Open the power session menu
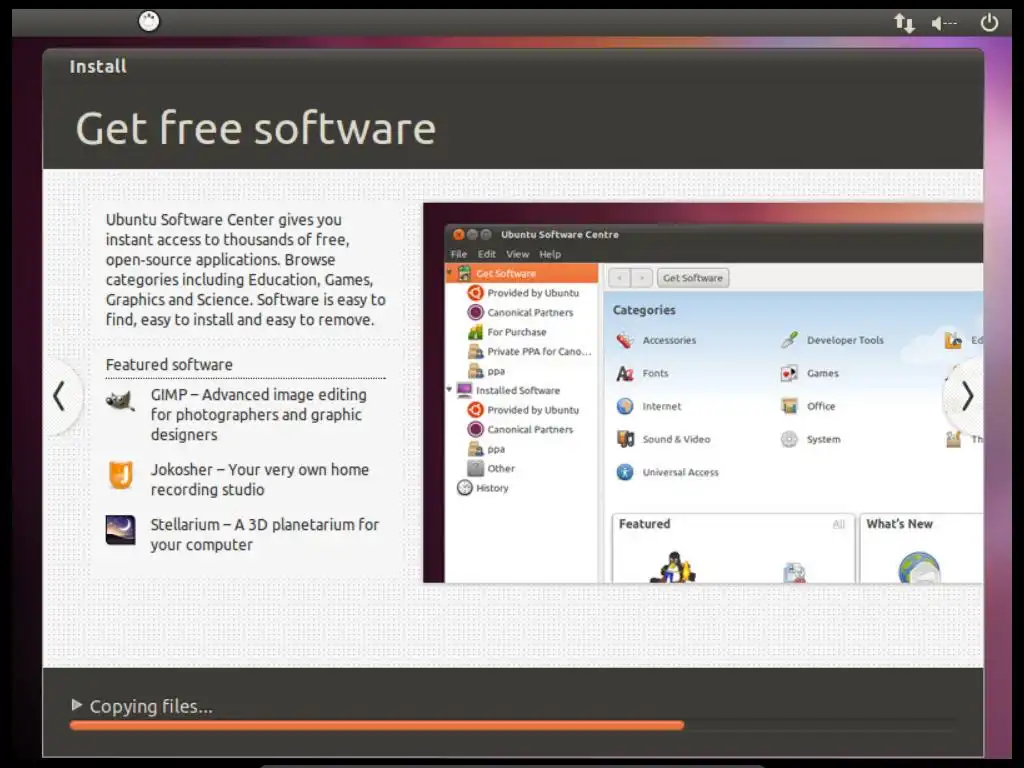The height and width of the screenshot is (768, 1024). [x=989, y=22]
